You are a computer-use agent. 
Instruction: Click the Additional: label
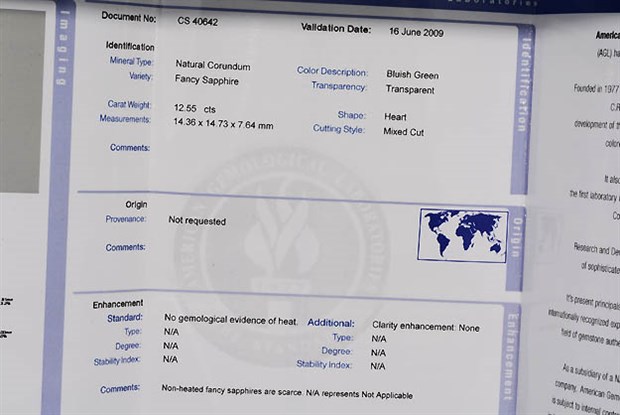[x=331, y=323]
